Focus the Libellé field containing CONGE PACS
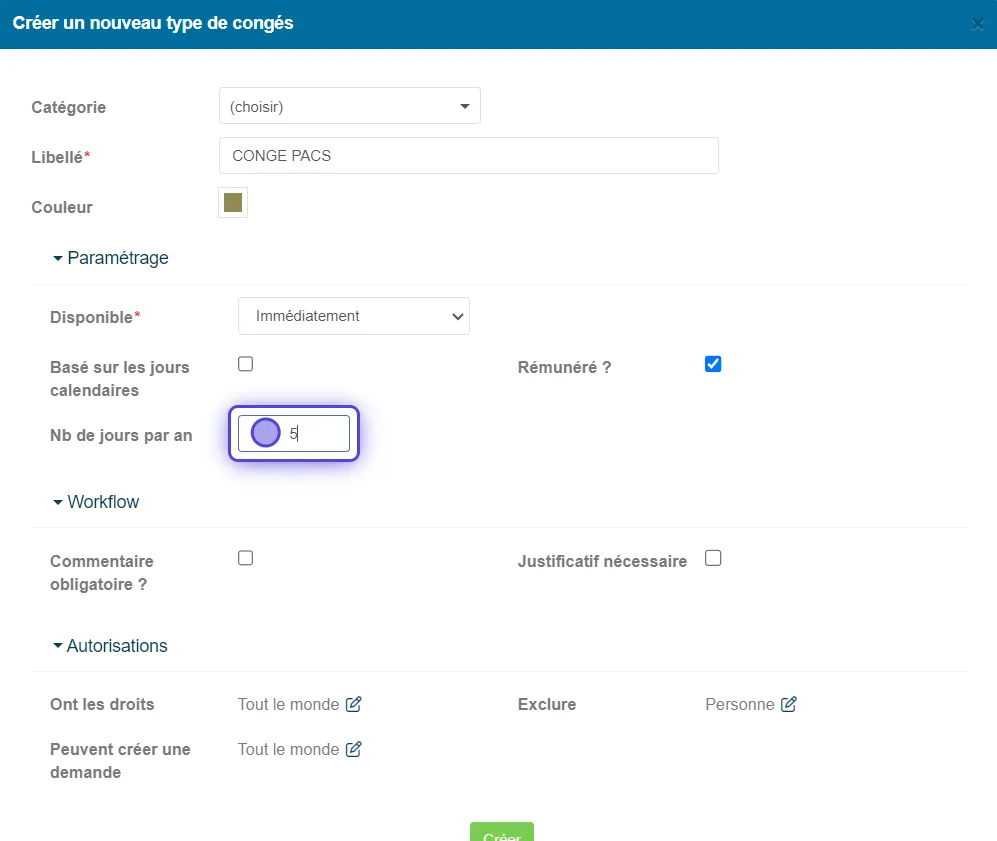The width and height of the screenshot is (997, 841). pyautogui.click(x=469, y=156)
